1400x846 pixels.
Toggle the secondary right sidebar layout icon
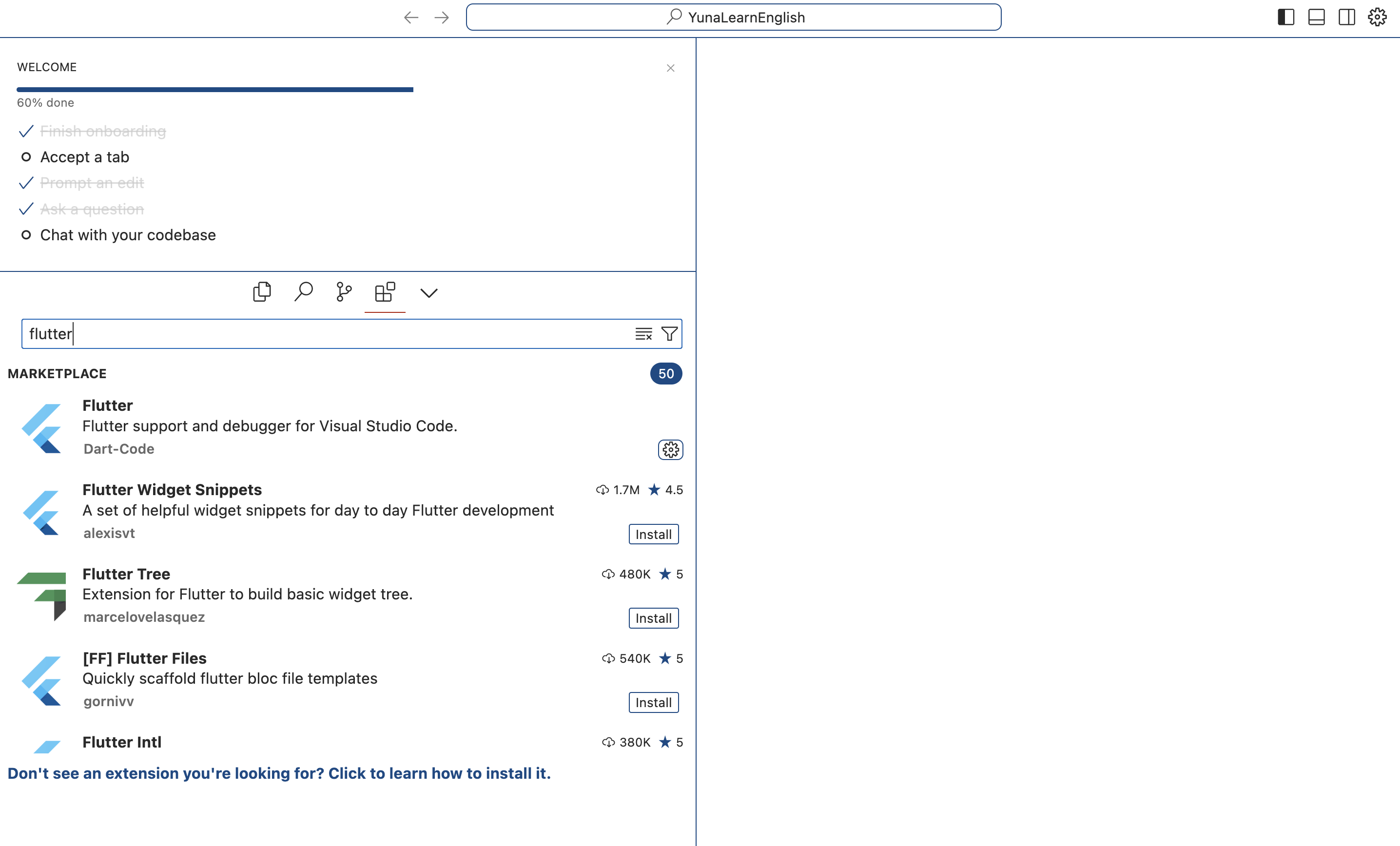[x=1346, y=17]
